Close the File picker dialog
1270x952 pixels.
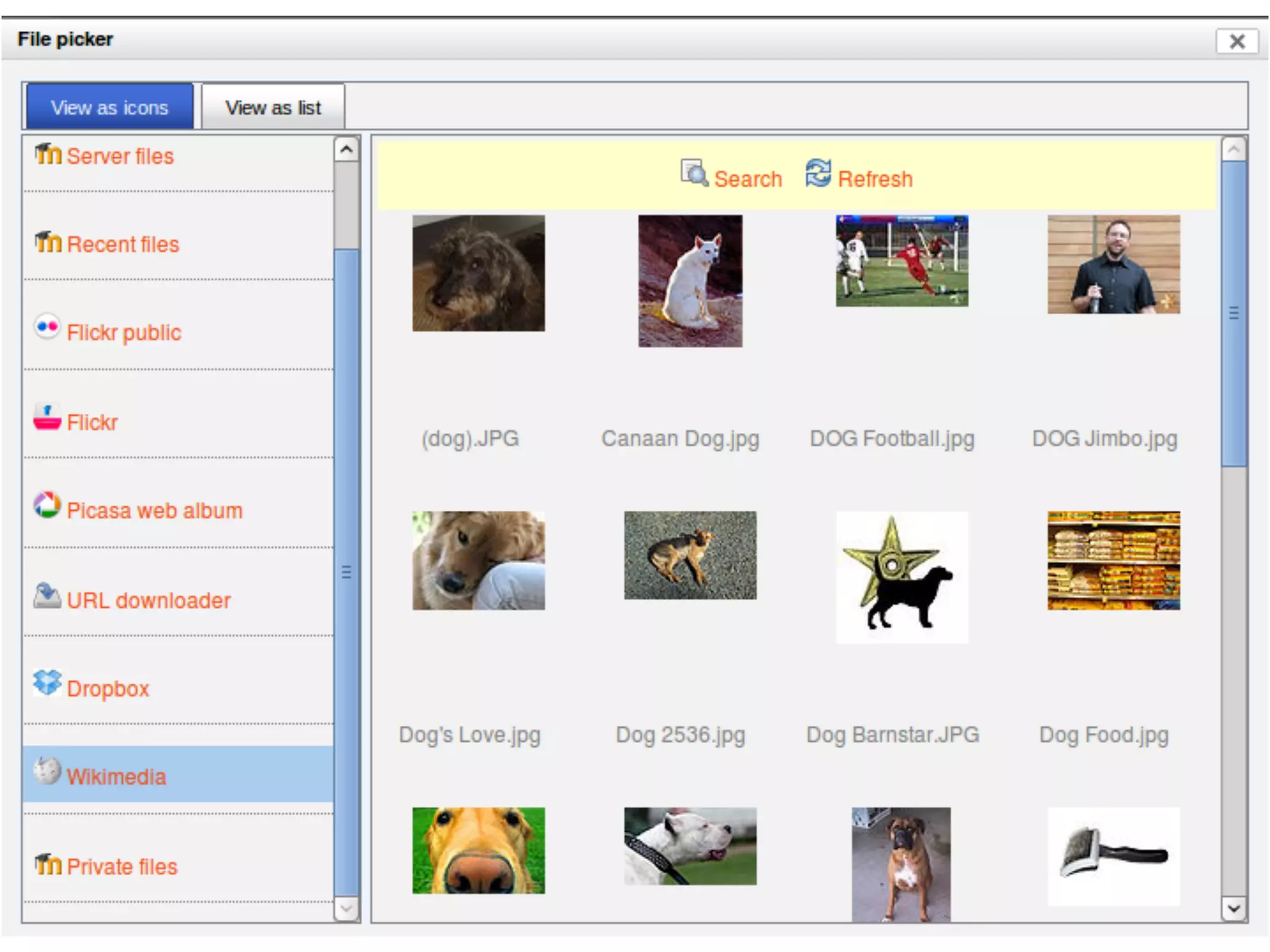point(1237,42)
